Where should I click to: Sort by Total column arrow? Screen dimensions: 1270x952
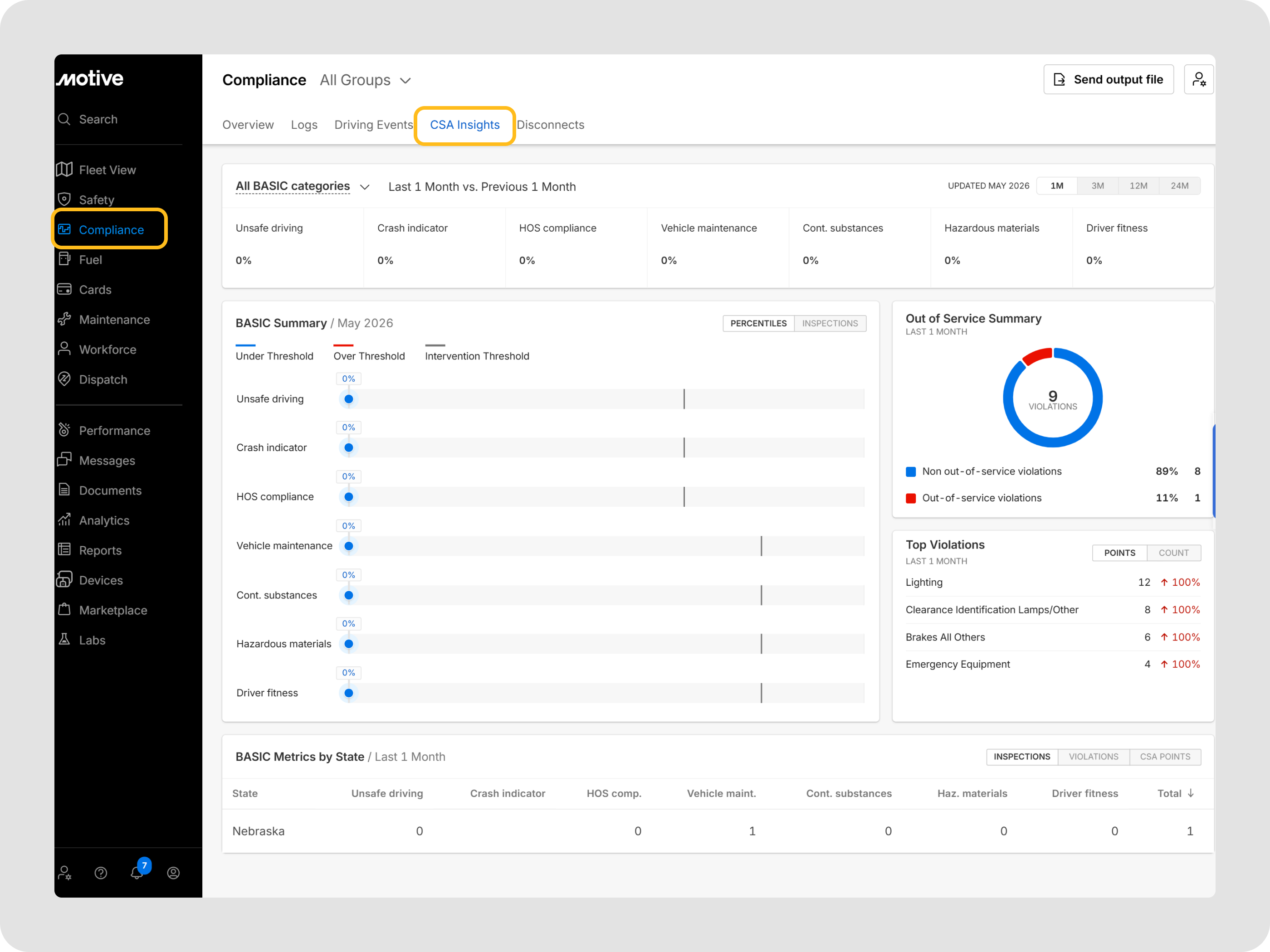point(1191,793)
